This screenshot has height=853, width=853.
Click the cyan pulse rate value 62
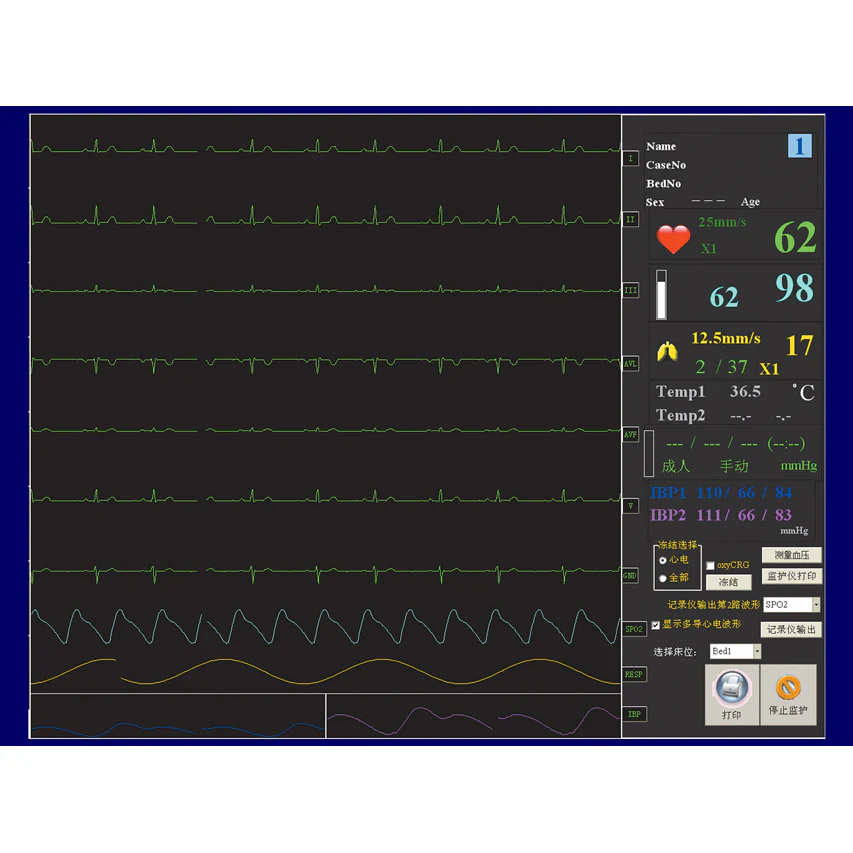[724, 298]
